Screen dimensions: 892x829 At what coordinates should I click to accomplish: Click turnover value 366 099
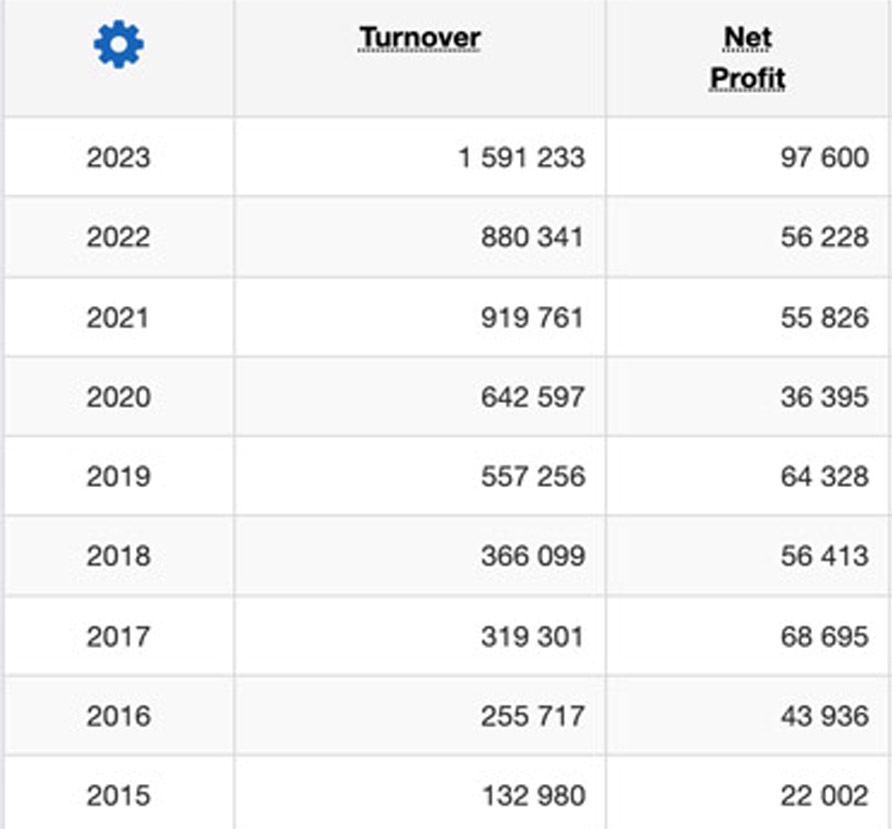(x=533, y=556)
